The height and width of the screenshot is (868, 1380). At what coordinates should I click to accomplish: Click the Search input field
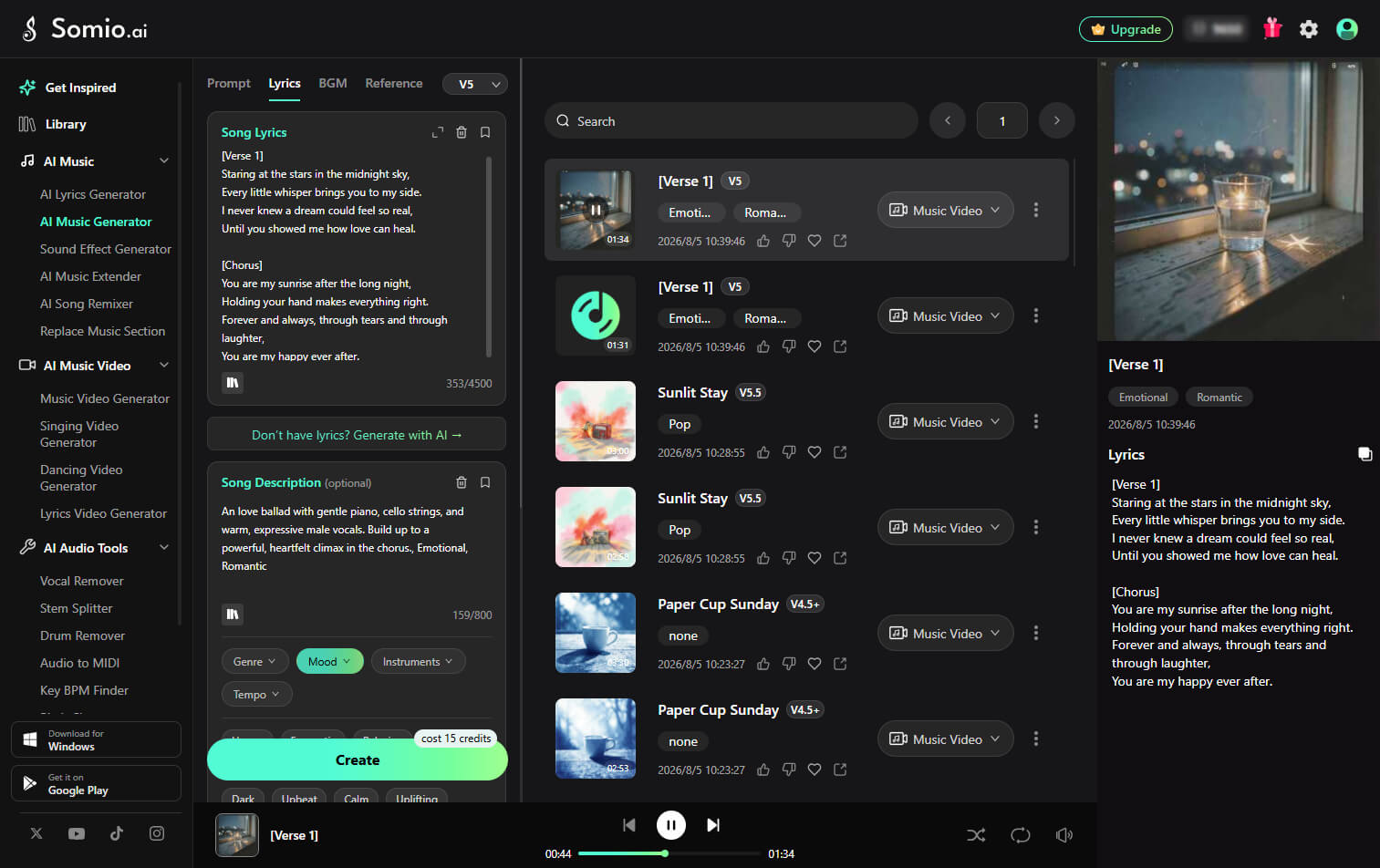click(x=732, y=120)
